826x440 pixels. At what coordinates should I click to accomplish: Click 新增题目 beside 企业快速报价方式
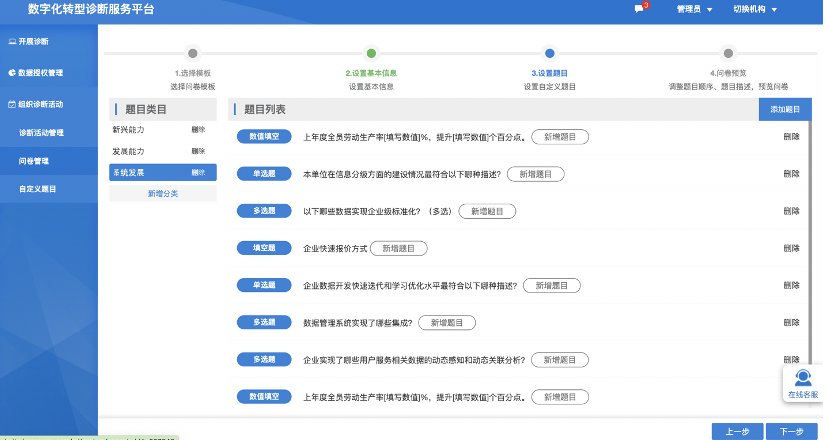(399, 248)
